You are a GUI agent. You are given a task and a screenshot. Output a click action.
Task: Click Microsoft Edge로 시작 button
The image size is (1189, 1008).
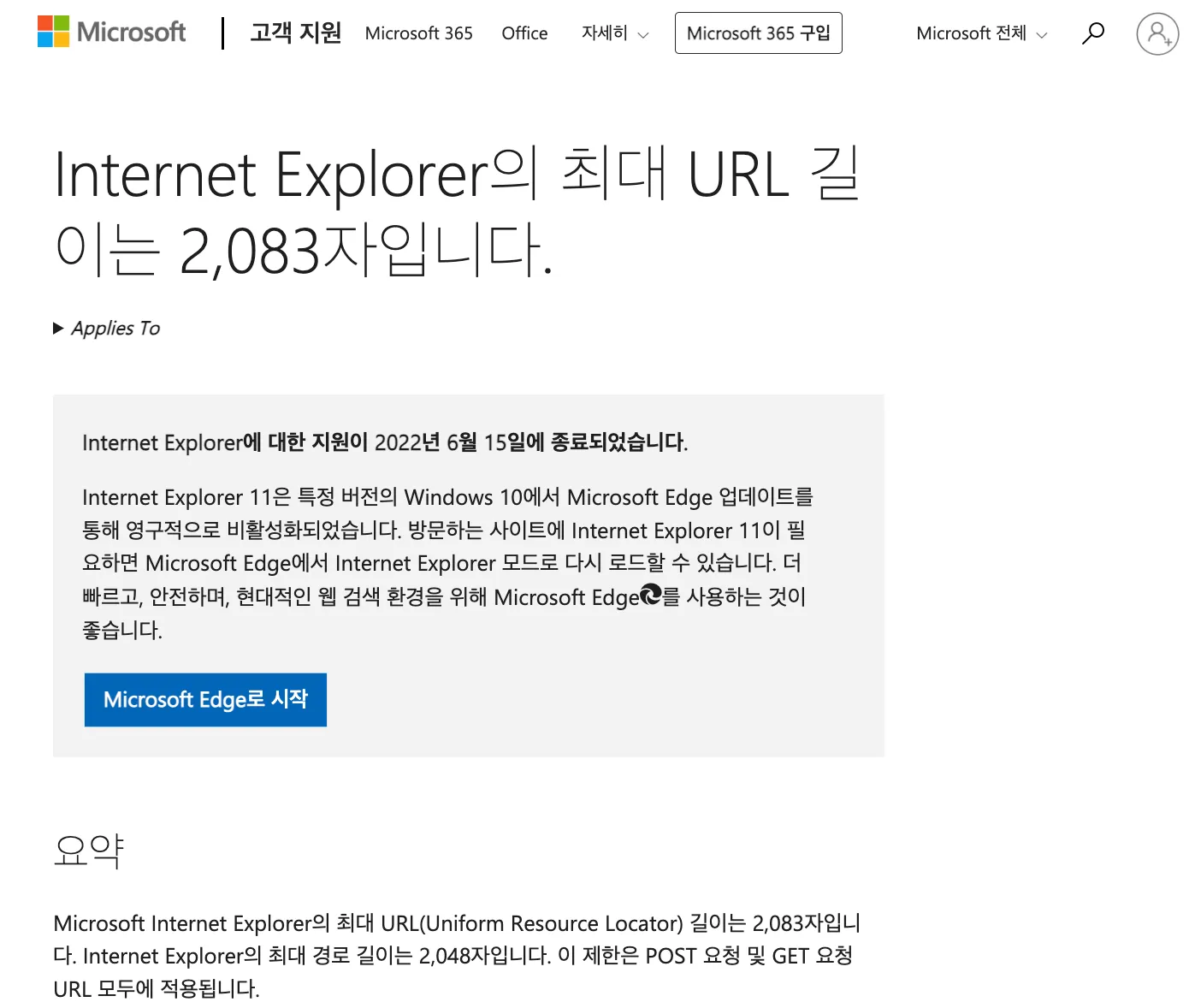[205, 700]
